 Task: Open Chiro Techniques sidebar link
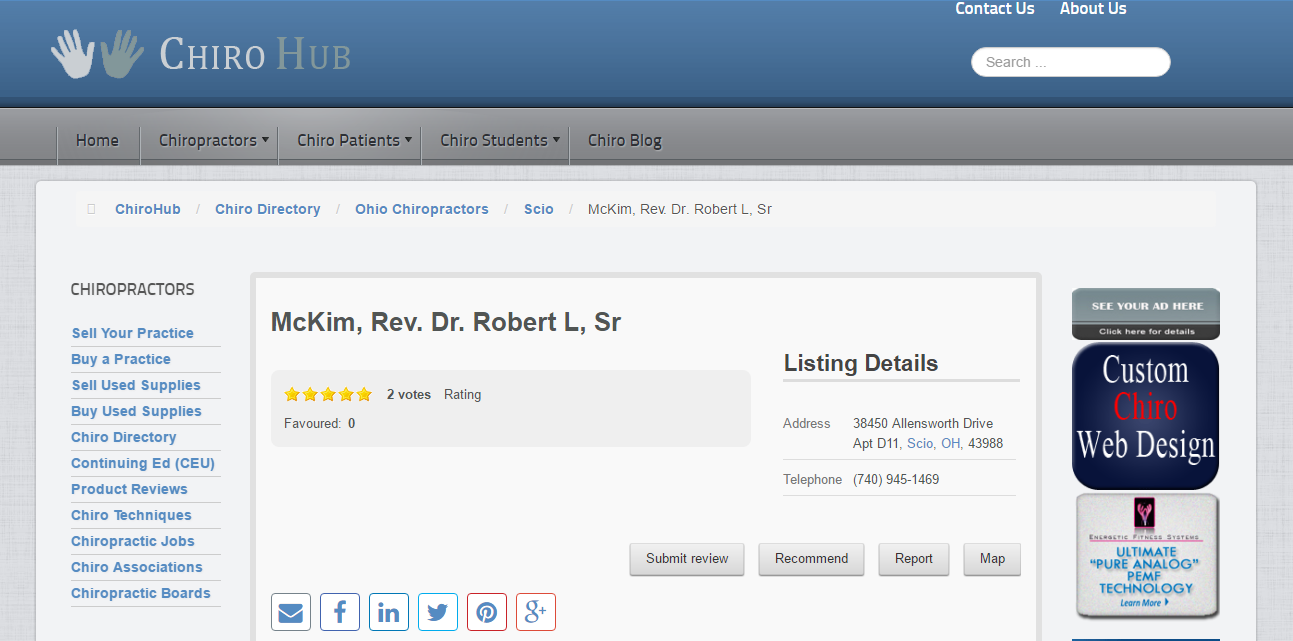click(131, 515)
